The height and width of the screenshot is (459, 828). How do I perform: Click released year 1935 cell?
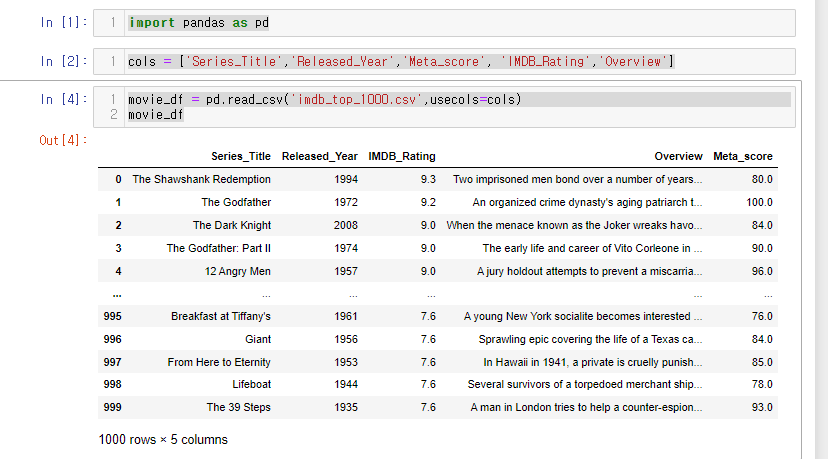coord(346,407)
